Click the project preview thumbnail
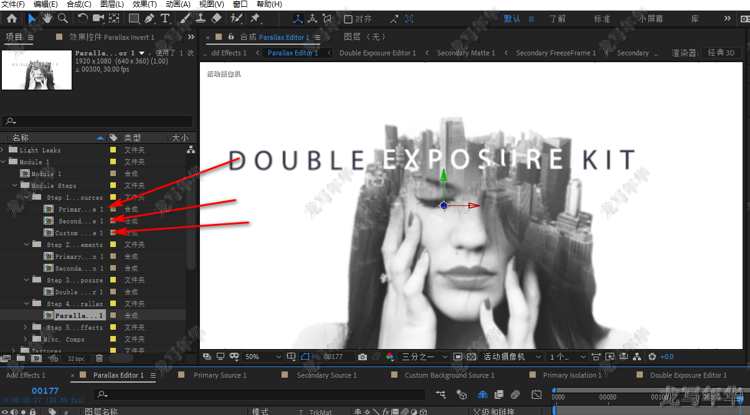Image resolution: width=750 pixels, height=415 pixels. tap(37, 70)
